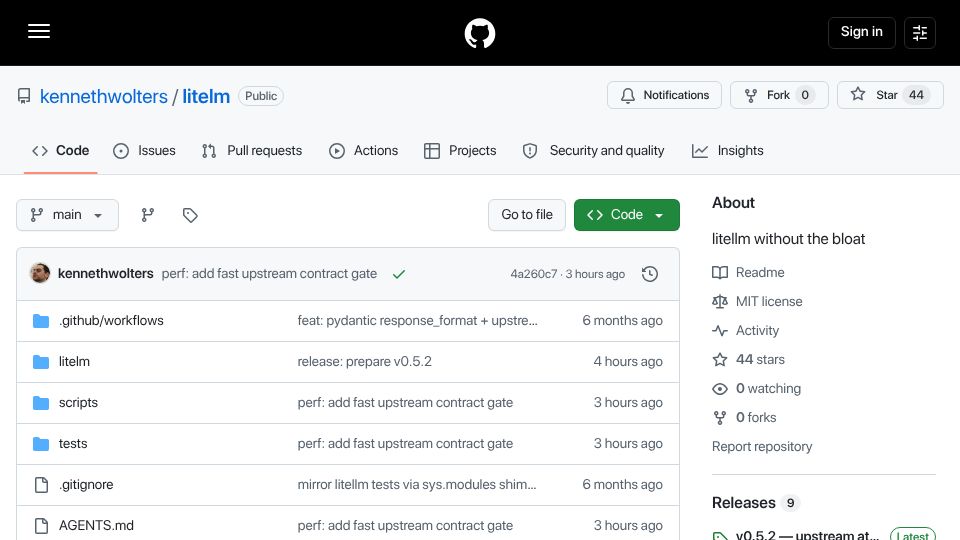Star the litelm repository
The image size is (960, 540).
pos(890,95)
